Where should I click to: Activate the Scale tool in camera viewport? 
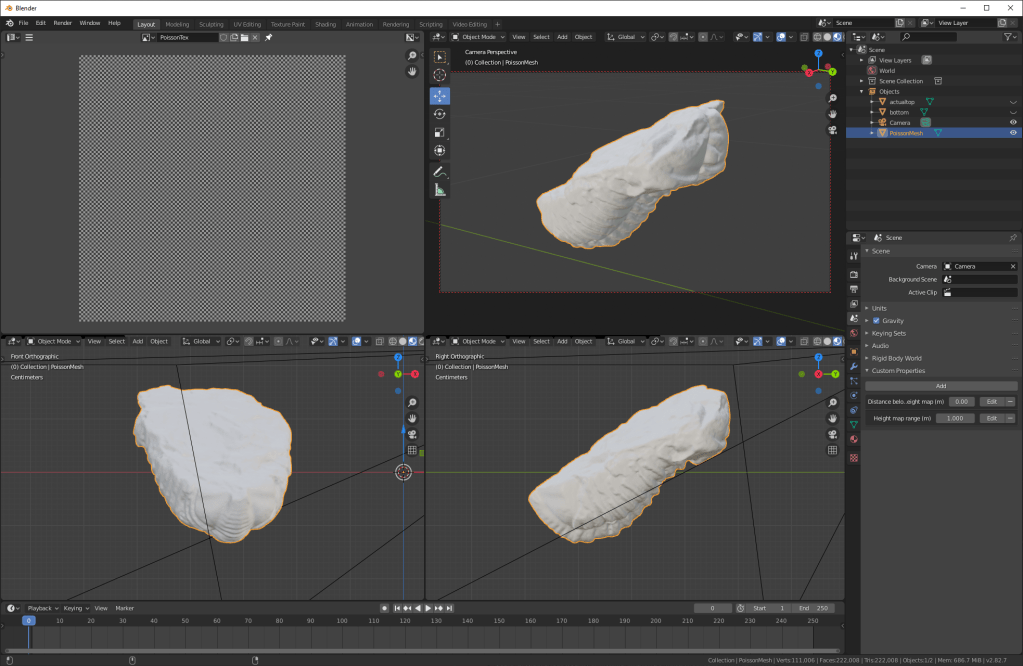click(440, 132)
